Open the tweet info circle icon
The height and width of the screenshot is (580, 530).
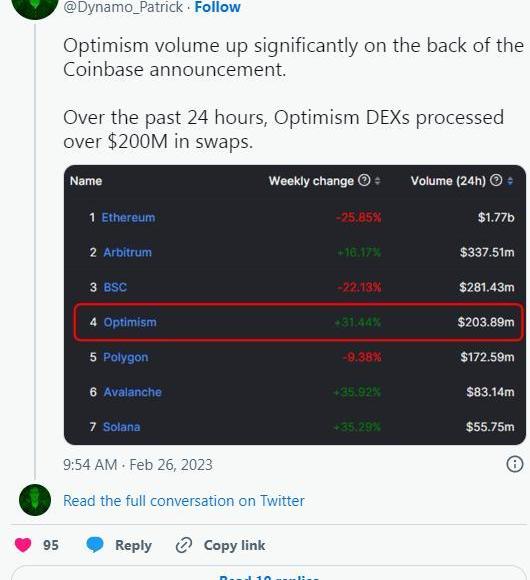coord(514,464)
